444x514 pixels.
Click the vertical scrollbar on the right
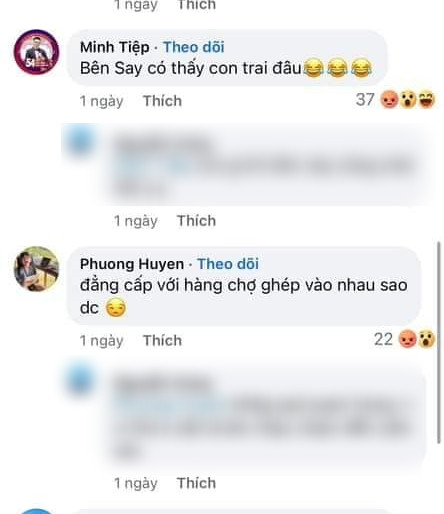point(439,343)
